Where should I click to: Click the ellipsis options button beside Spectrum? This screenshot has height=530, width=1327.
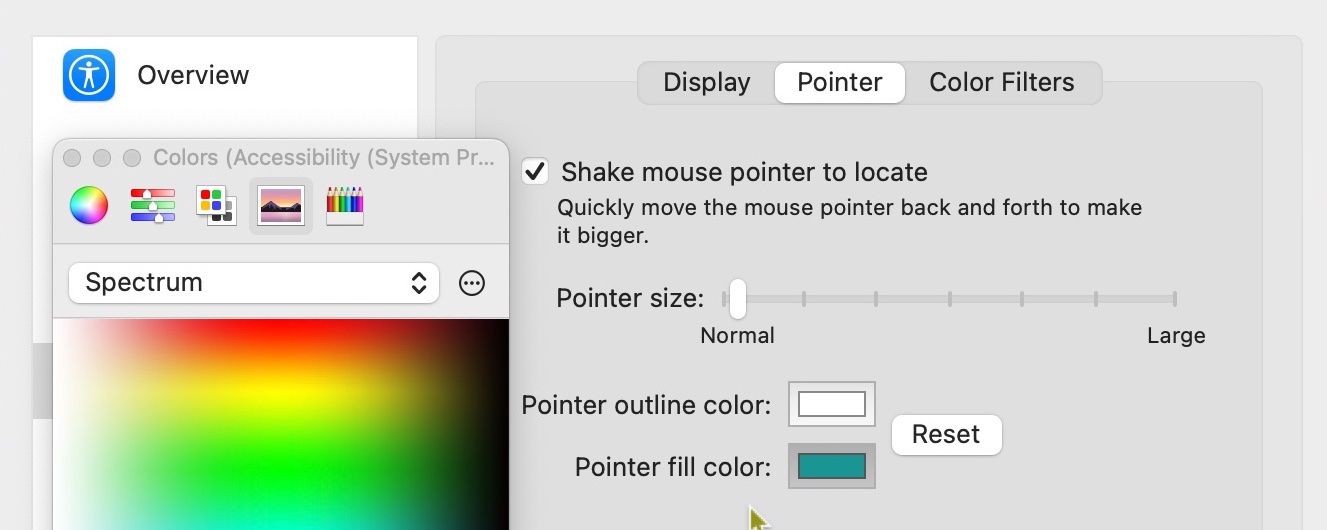[x=472, y=283]
